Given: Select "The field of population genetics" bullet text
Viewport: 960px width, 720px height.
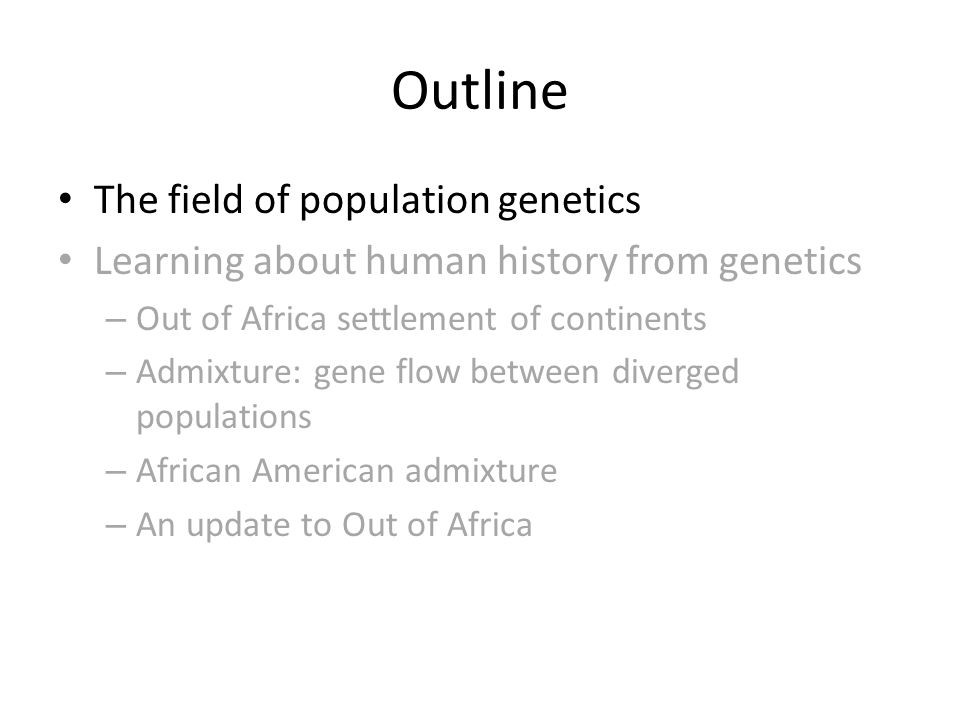Looking at the screenshot, I should click(x=367, y=200).
